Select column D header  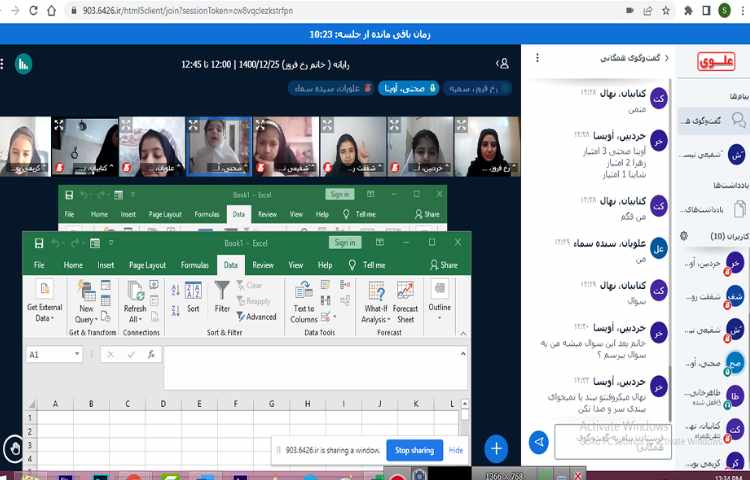click(163, 404)
